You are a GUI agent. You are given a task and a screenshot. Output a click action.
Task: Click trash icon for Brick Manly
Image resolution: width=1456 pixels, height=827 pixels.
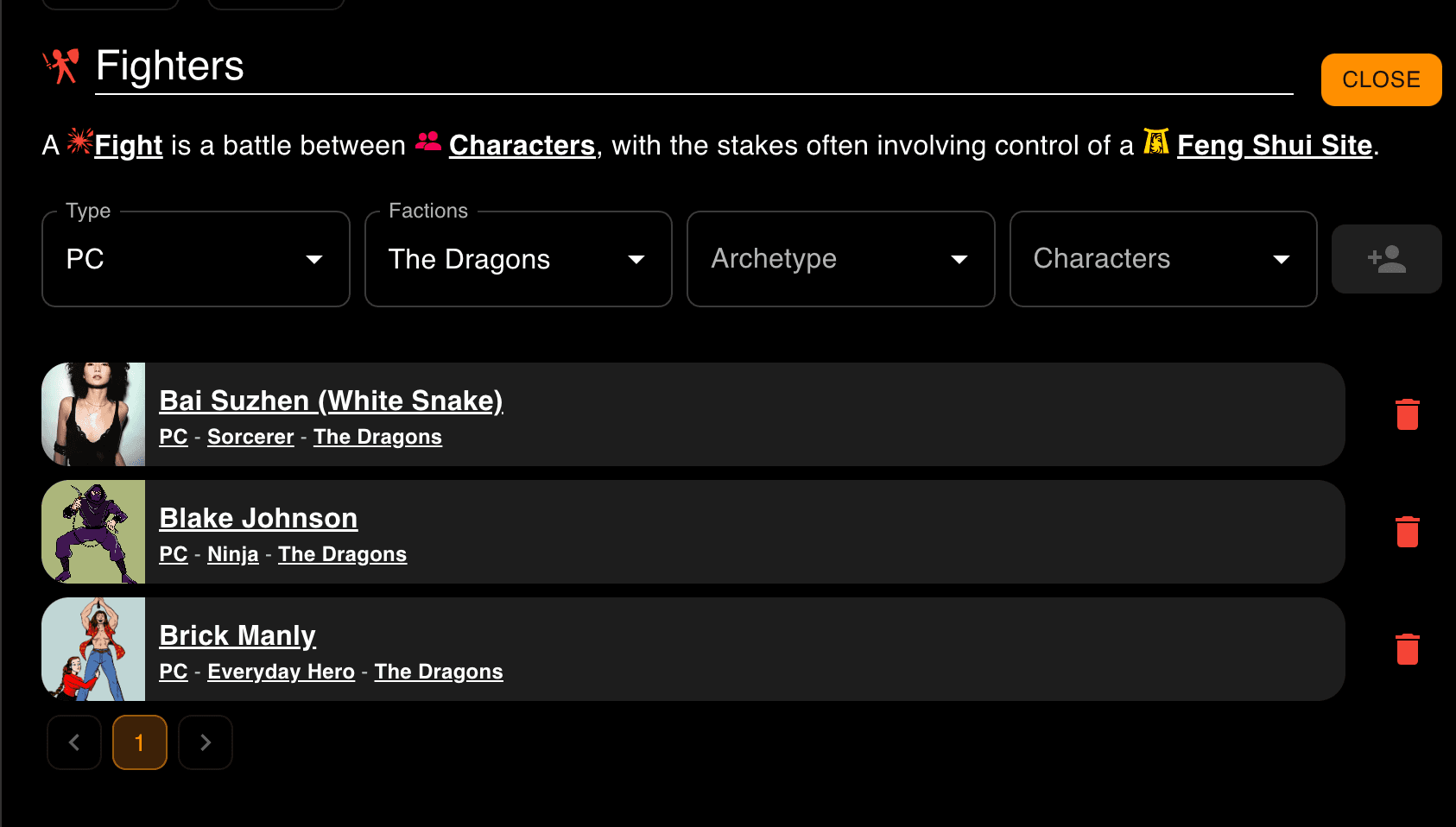click(1407, 649)
